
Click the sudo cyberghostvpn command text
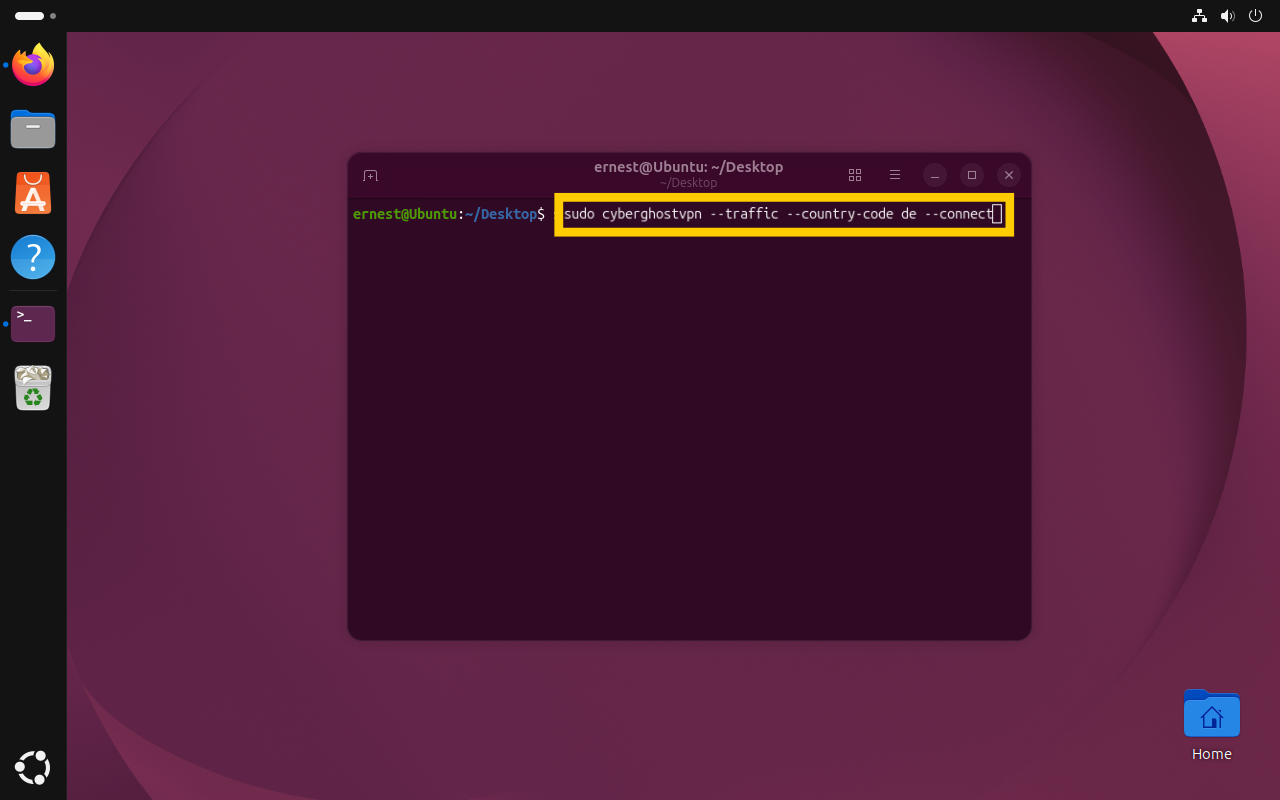[x=778, y=214]
